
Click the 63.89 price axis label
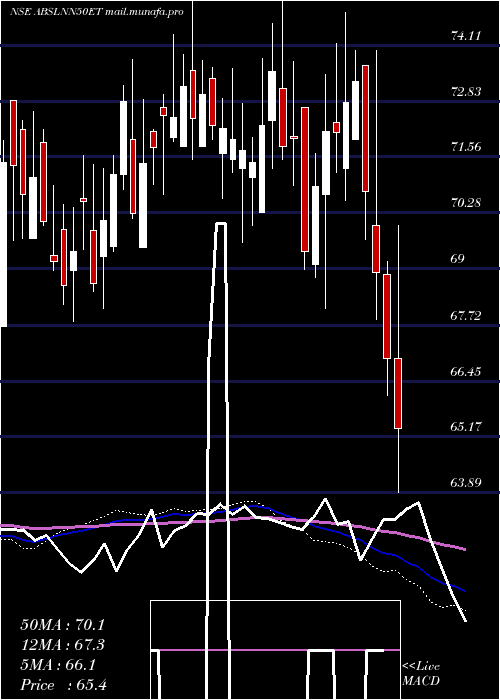[466, 483]
